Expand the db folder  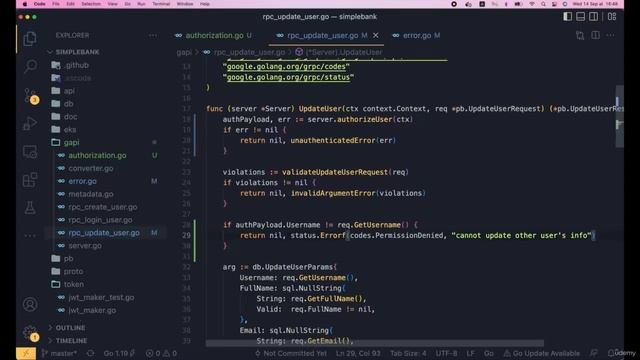click(x=62, y=104)
